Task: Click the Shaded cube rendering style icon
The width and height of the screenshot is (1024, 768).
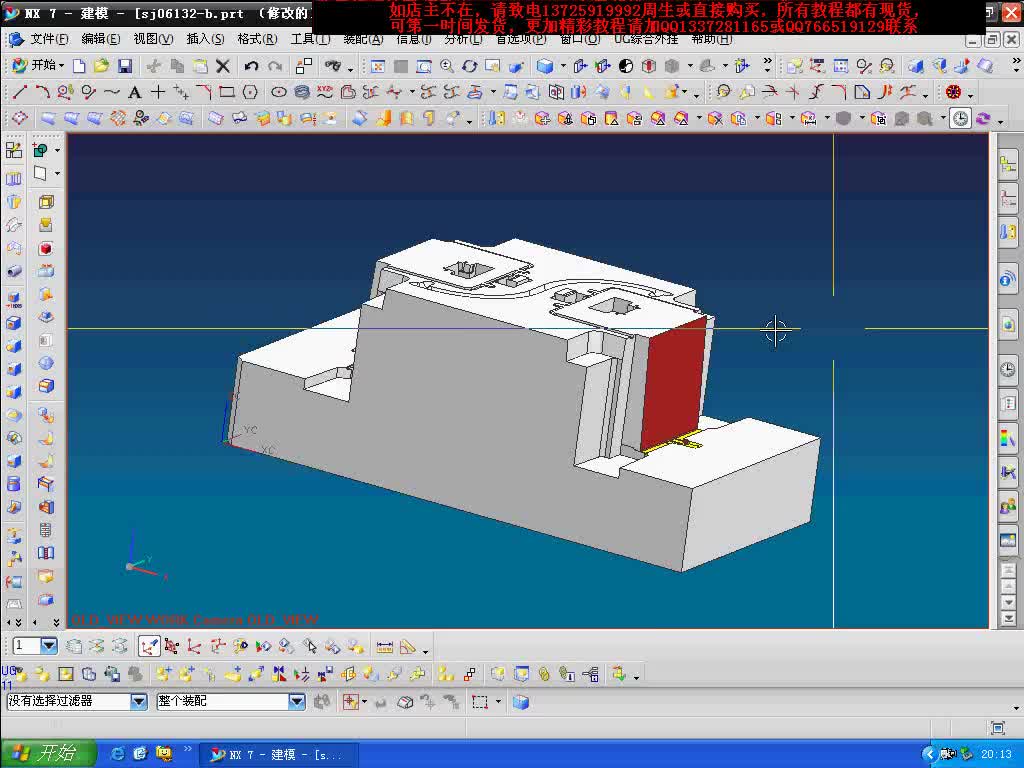Action: point(545,66)
